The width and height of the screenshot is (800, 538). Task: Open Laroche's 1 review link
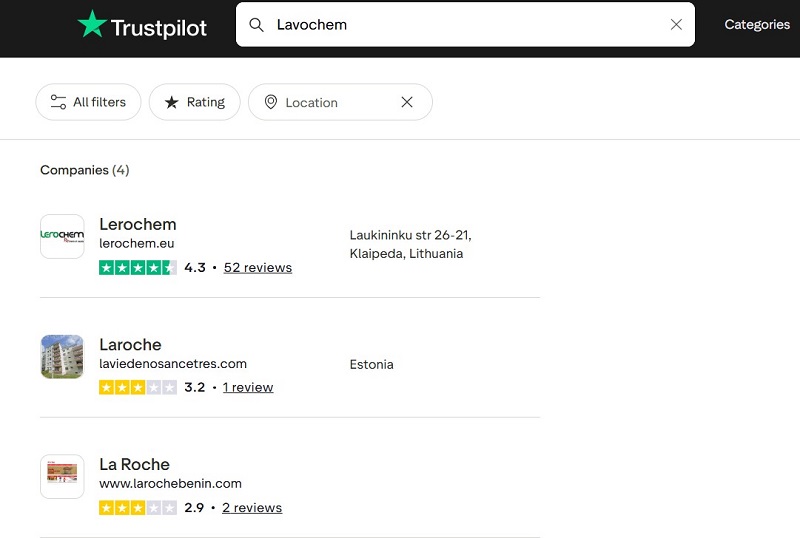click(248, 387)
